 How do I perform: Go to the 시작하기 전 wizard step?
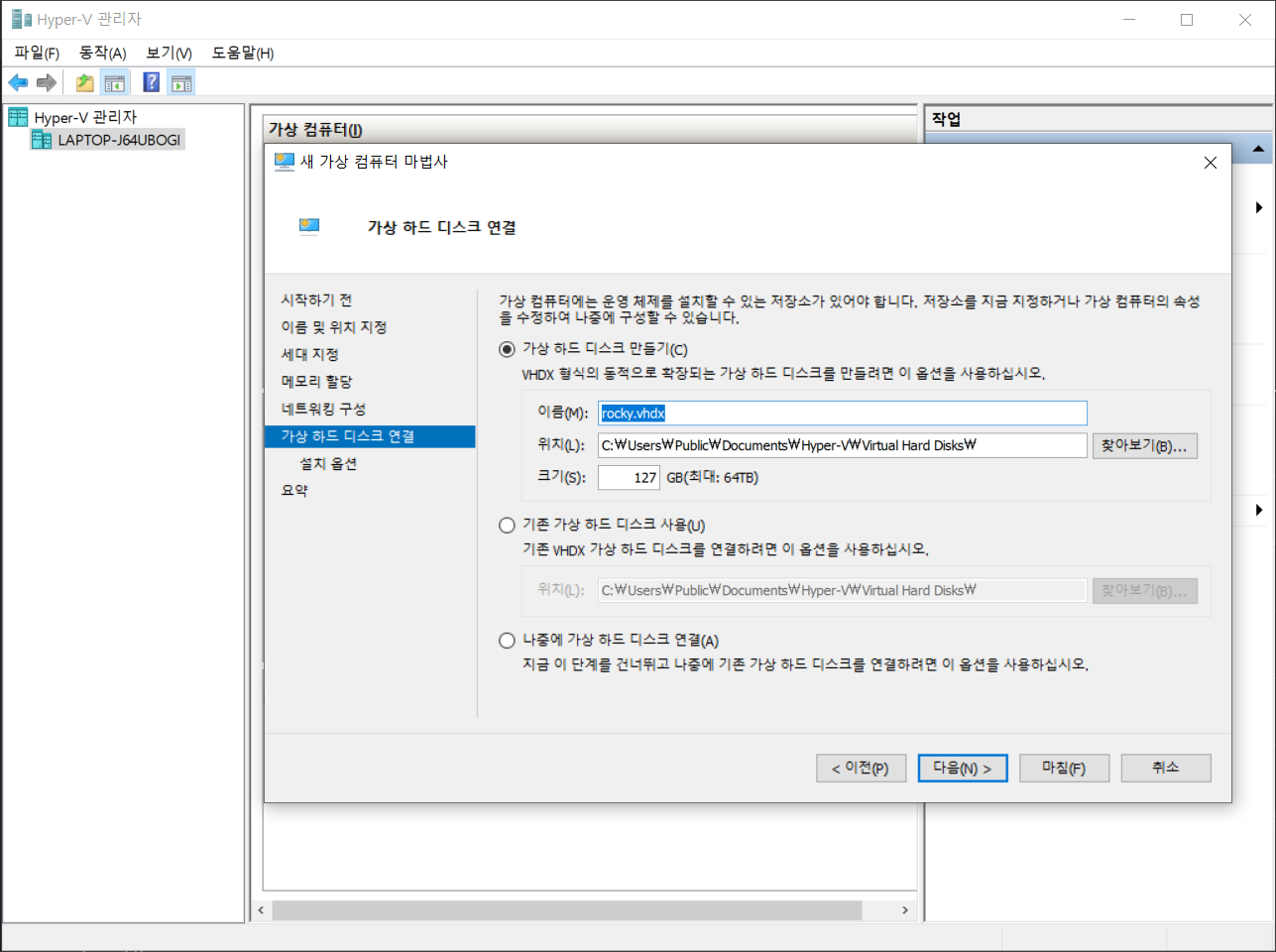pos(316,300)
